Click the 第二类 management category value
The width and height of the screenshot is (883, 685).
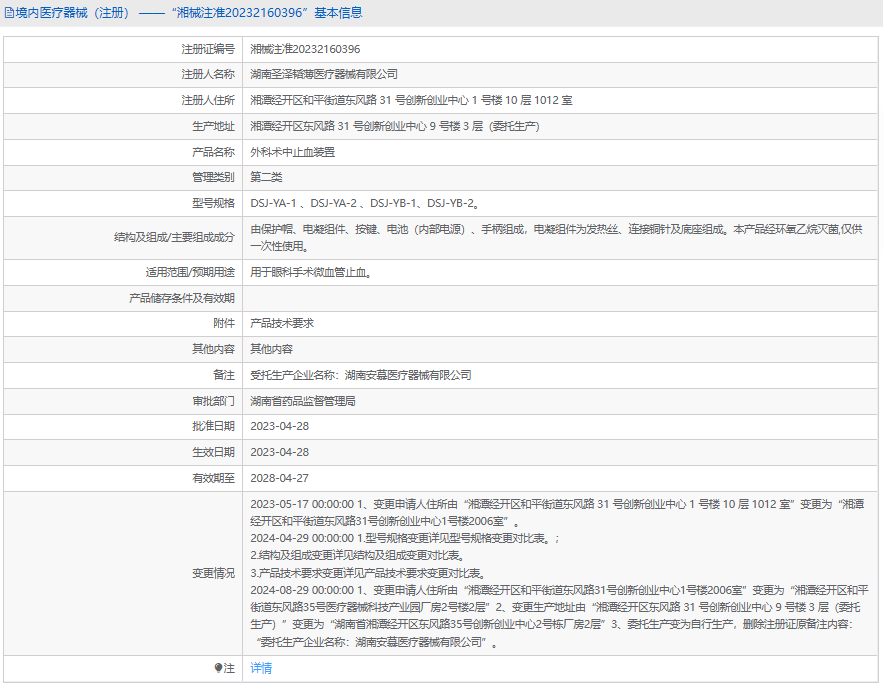click(266, 177)
